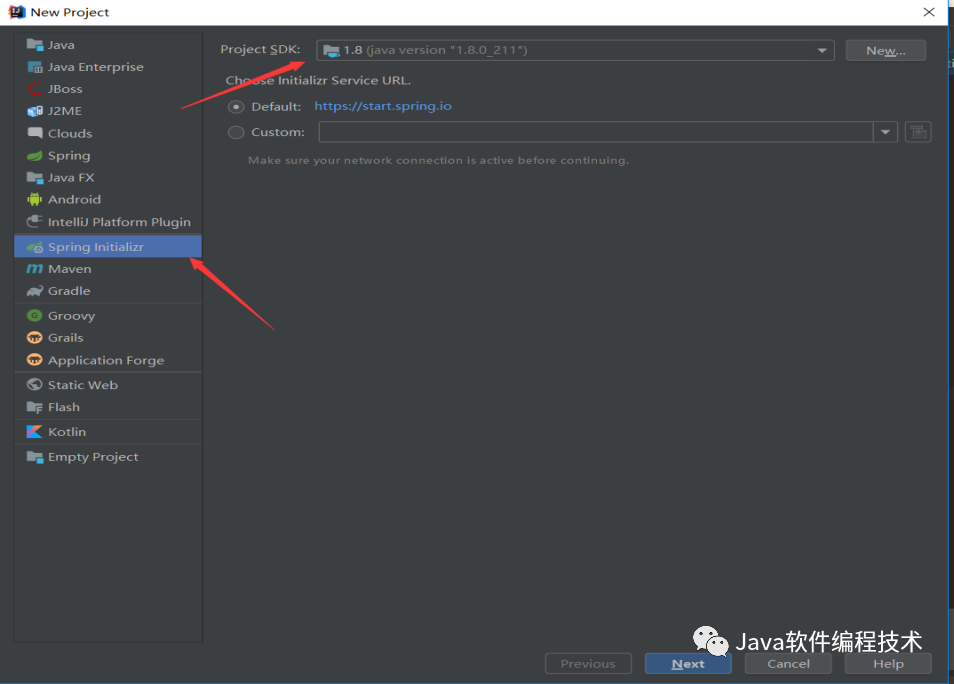Click the Spring Initializr icon
This screenshot has height=684, width=954.
click(x=35, y=247)
